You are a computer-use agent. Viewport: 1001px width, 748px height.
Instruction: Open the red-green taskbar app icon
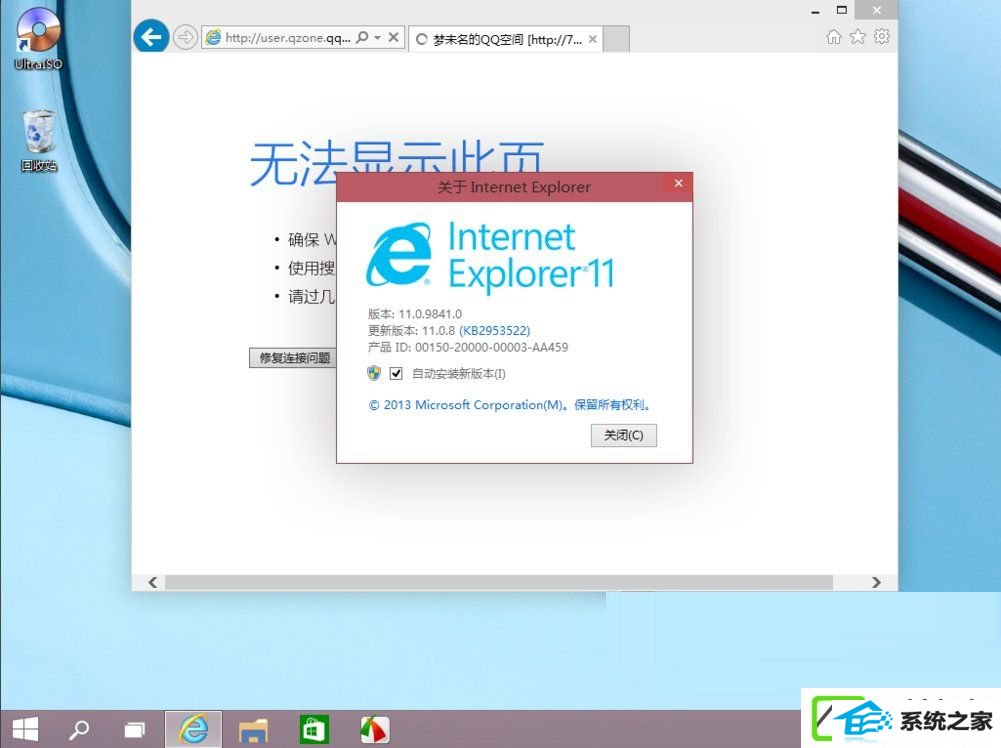click(375, 729)
